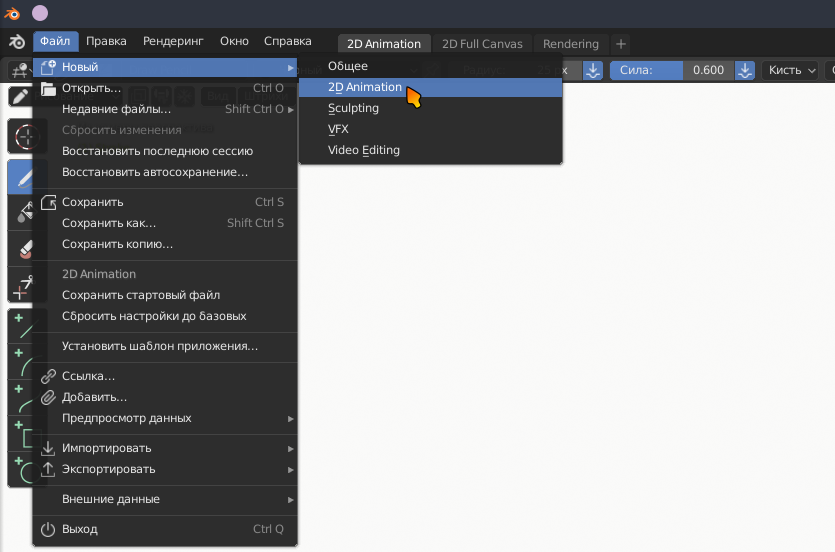This screenshot has width=835, height=552.
Task: Click Восстановить автосохранение...
Action: pos(165,172)
